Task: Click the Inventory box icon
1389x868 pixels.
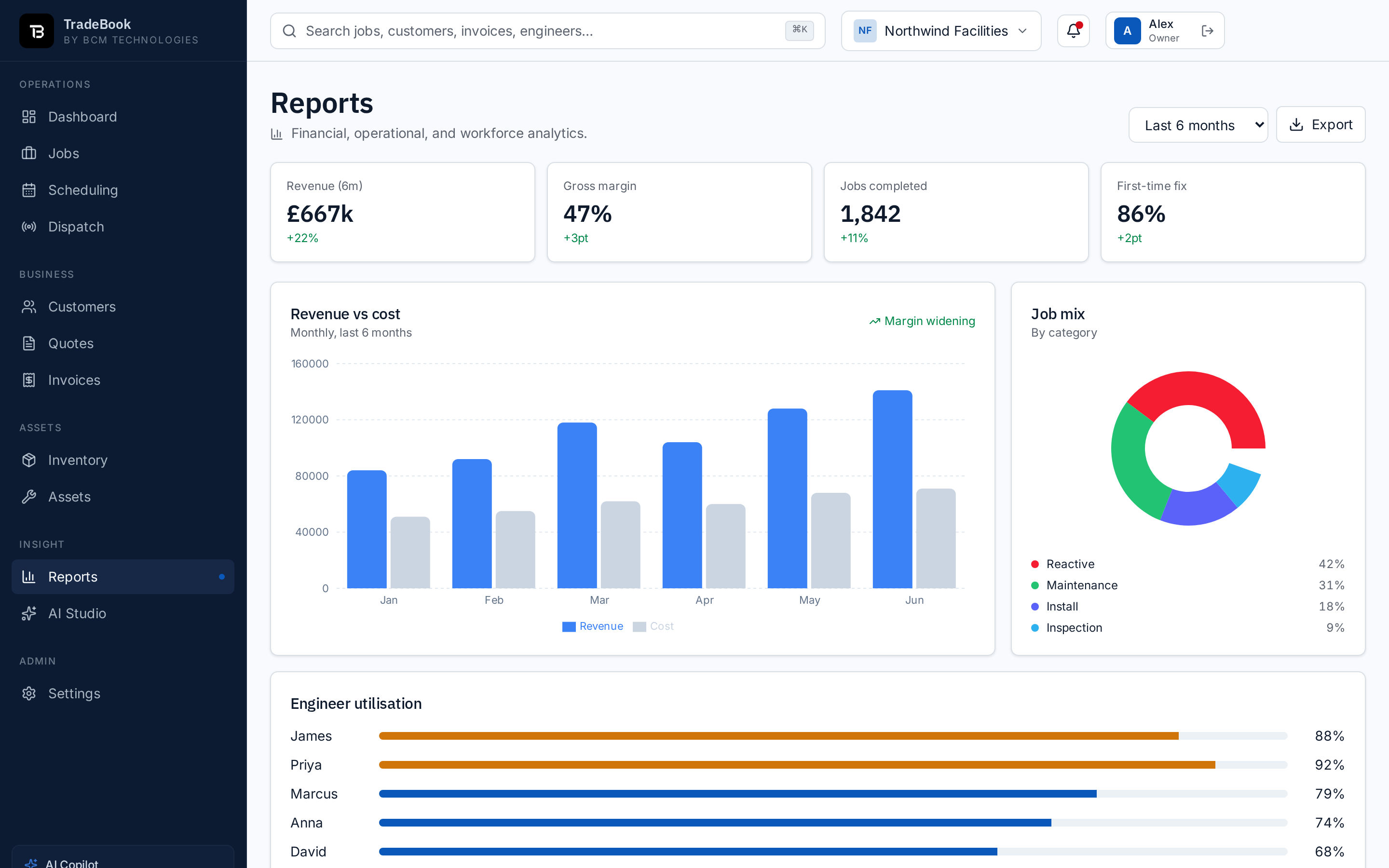Action: 29,460
